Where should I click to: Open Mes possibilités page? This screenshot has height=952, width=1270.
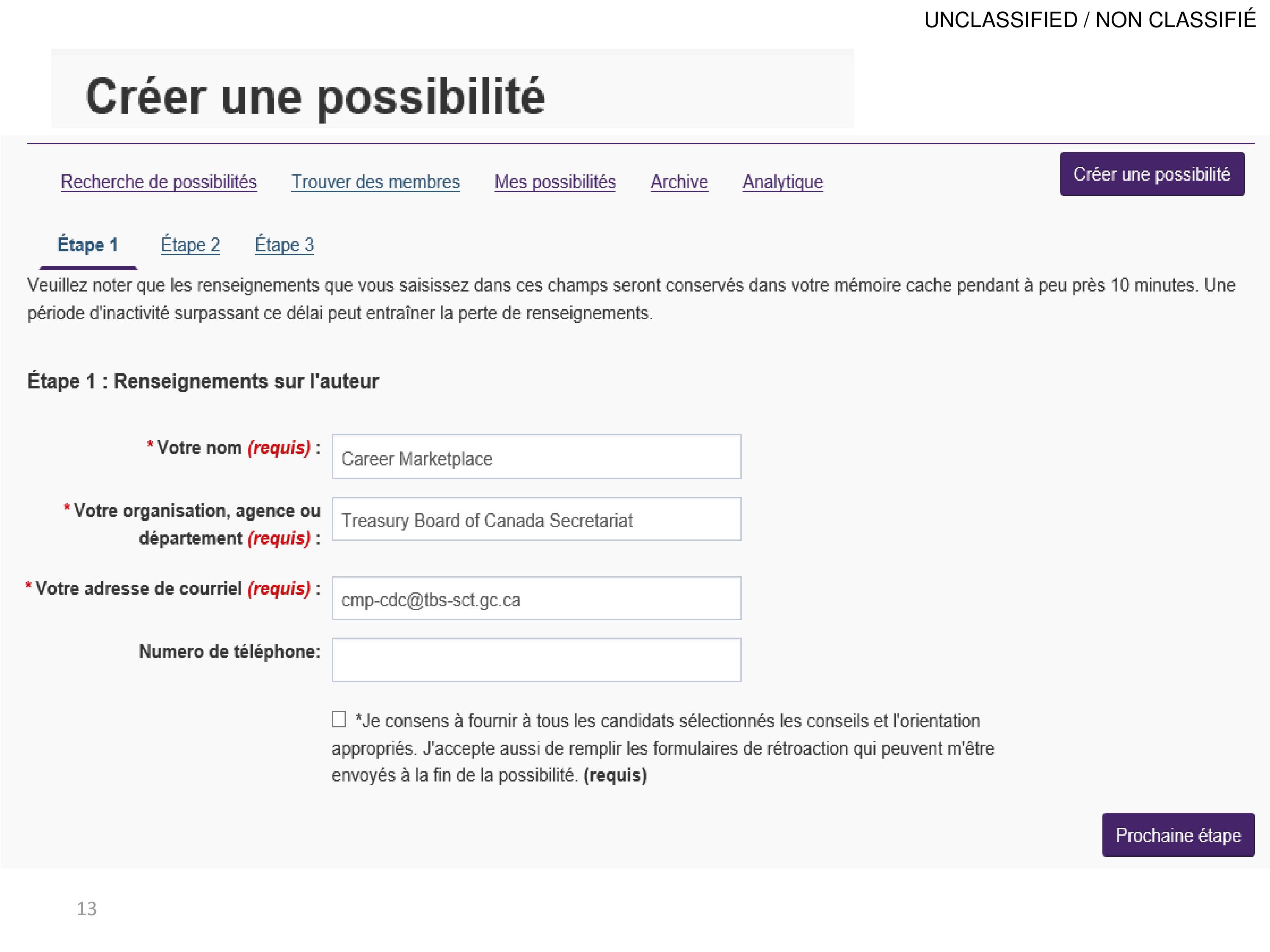point(555,182)
